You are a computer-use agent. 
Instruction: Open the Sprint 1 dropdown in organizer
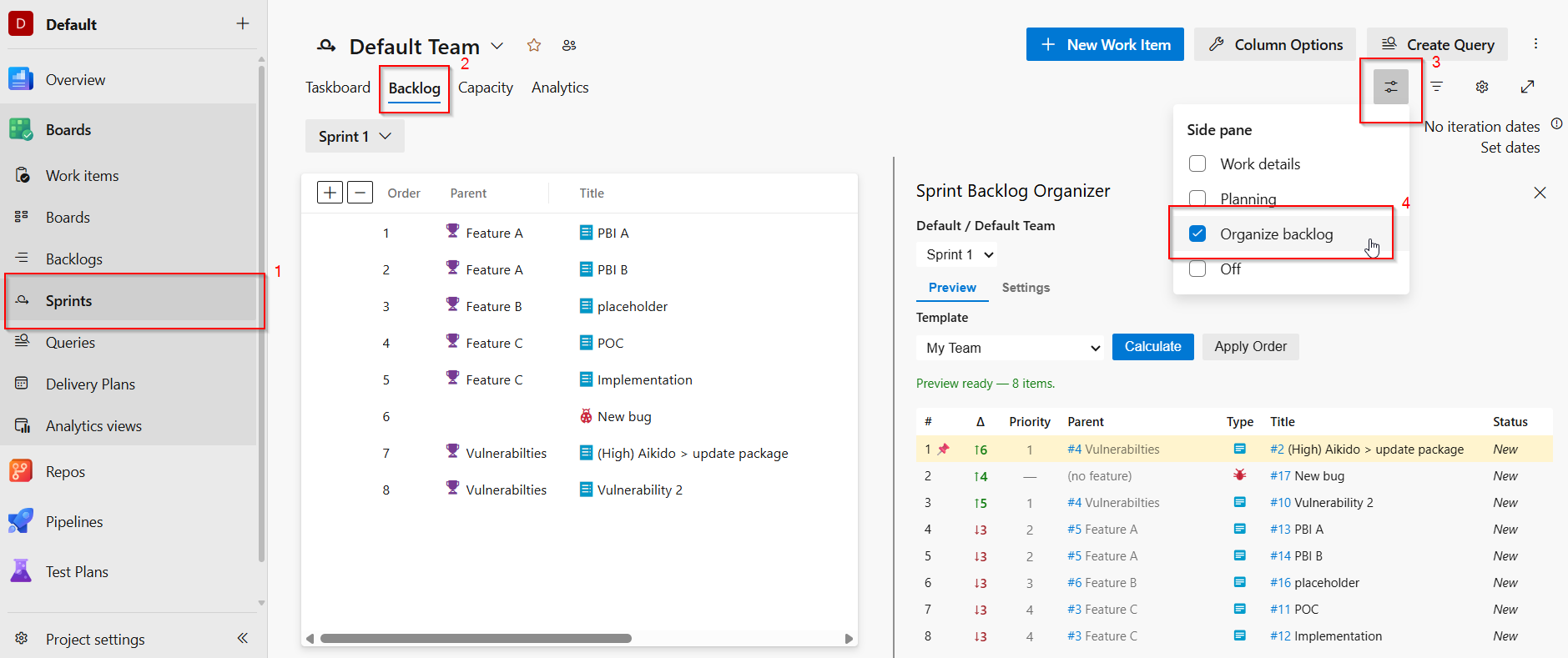tap(957, 254)
